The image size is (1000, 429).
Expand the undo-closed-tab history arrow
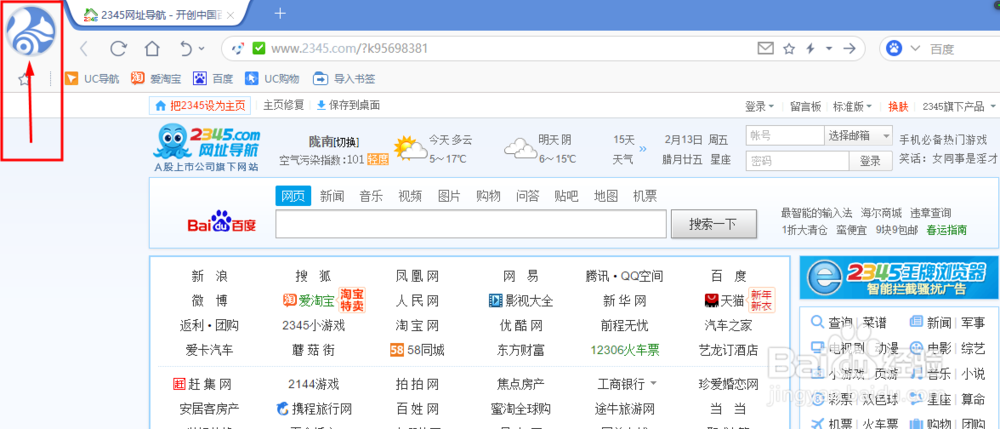202,48
